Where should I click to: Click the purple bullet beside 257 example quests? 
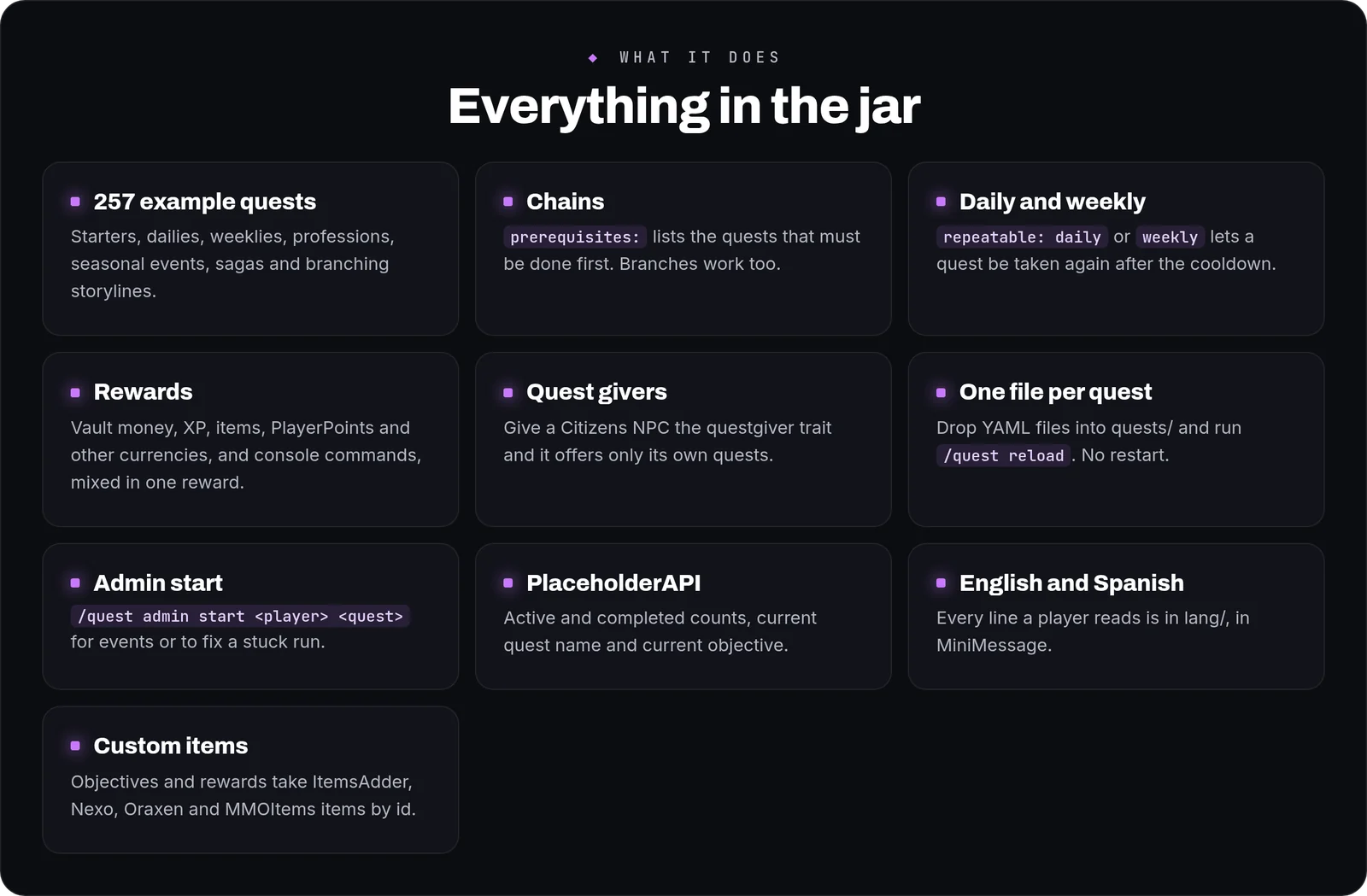(75, 202)
